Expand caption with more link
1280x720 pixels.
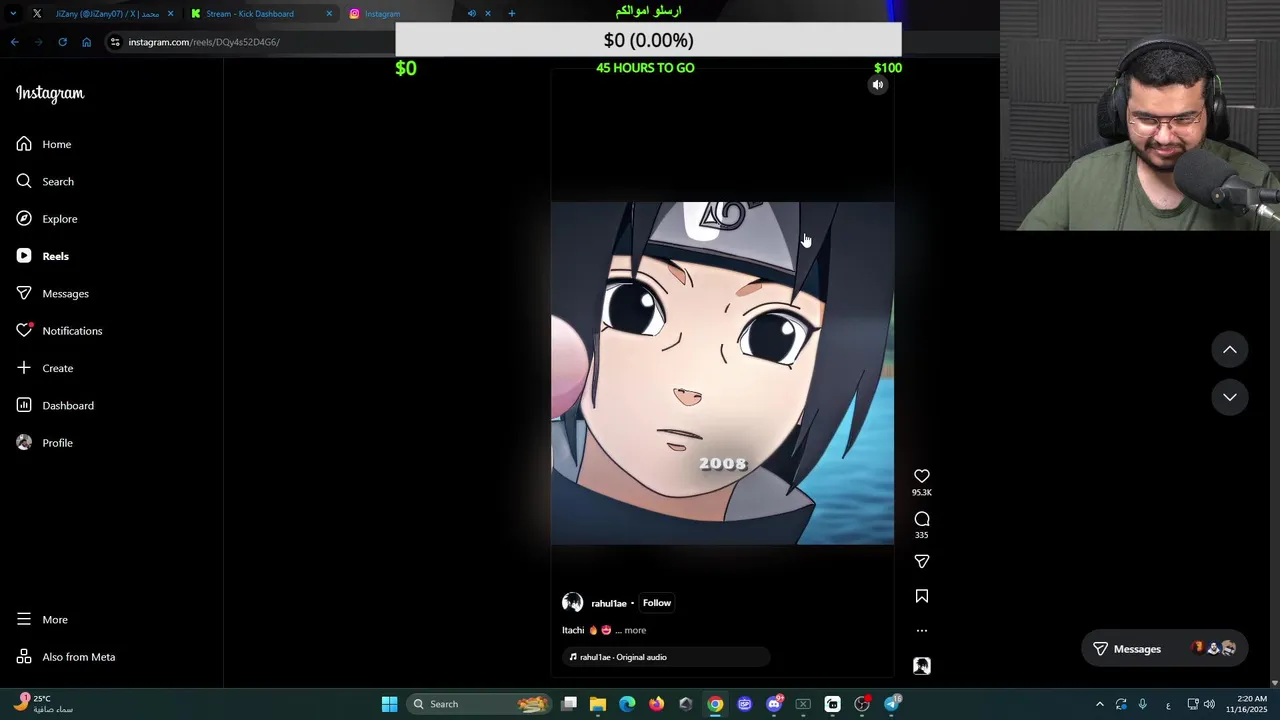(x=635, y=630)
